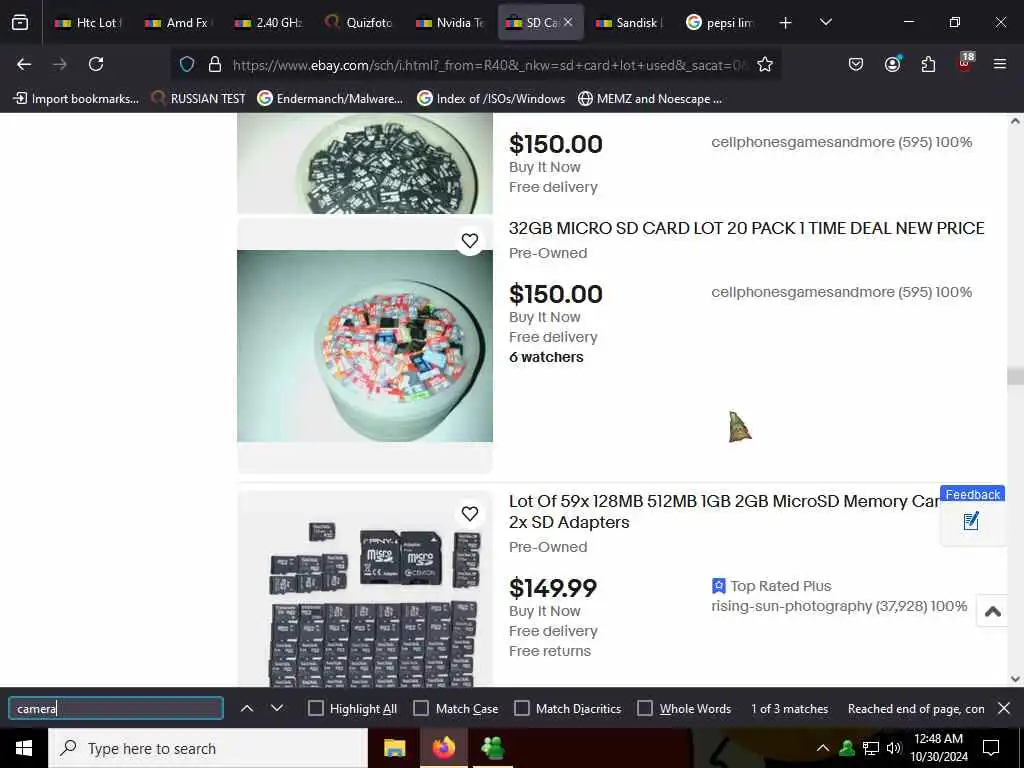
Task: Click the eBay back-to-top arrow button
Action: pos(993,611)
